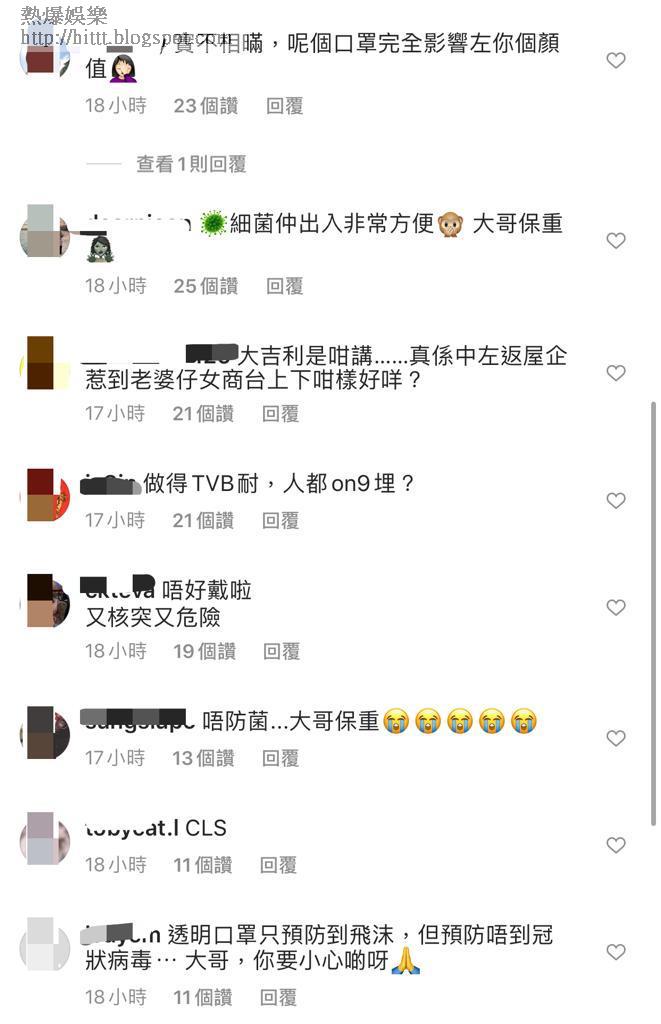
Task: Click the vertical scrollbar on right
Action: (x=653, y=614)
